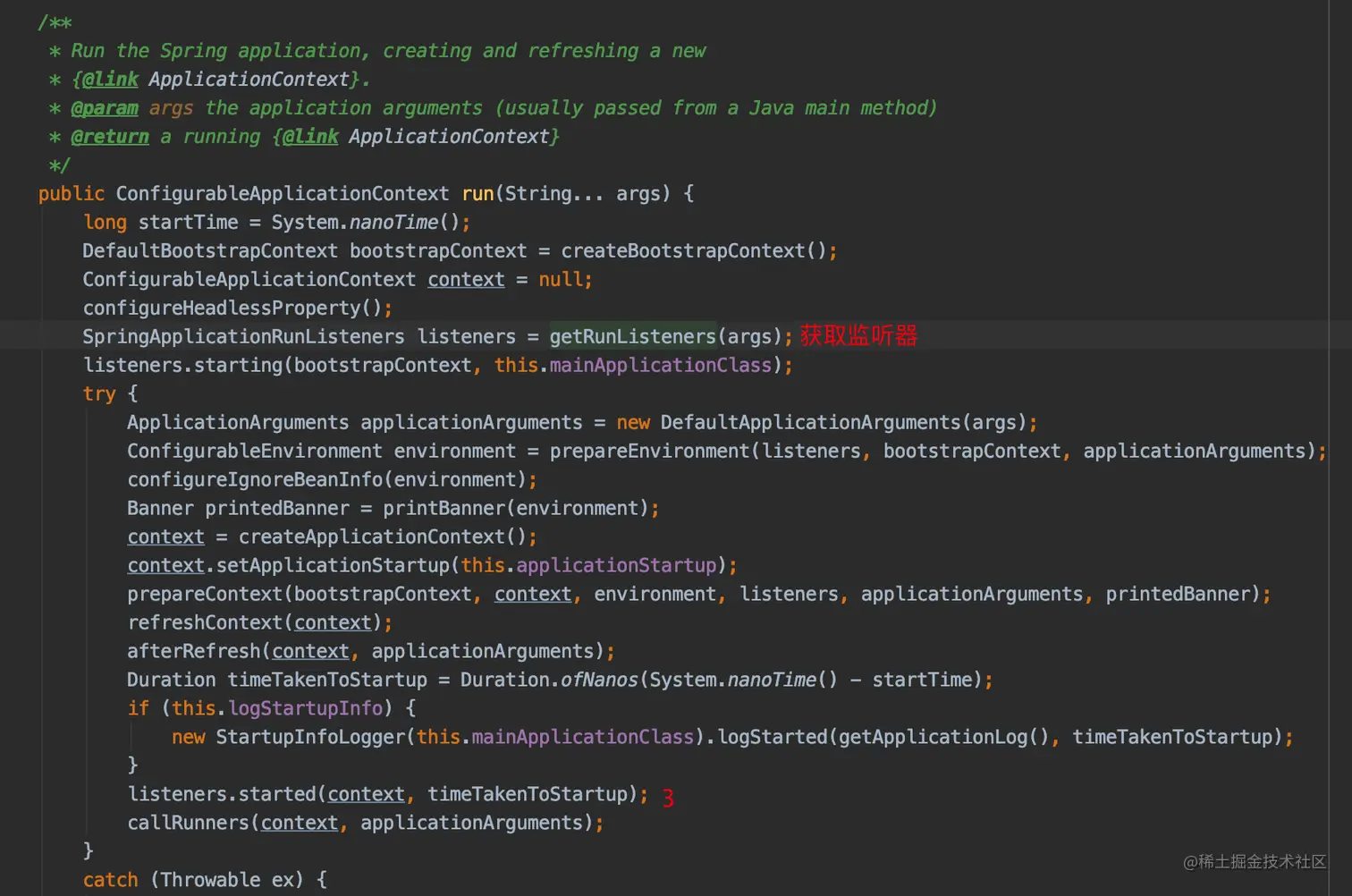Click the "public" keyword of run method

[72, 194]
